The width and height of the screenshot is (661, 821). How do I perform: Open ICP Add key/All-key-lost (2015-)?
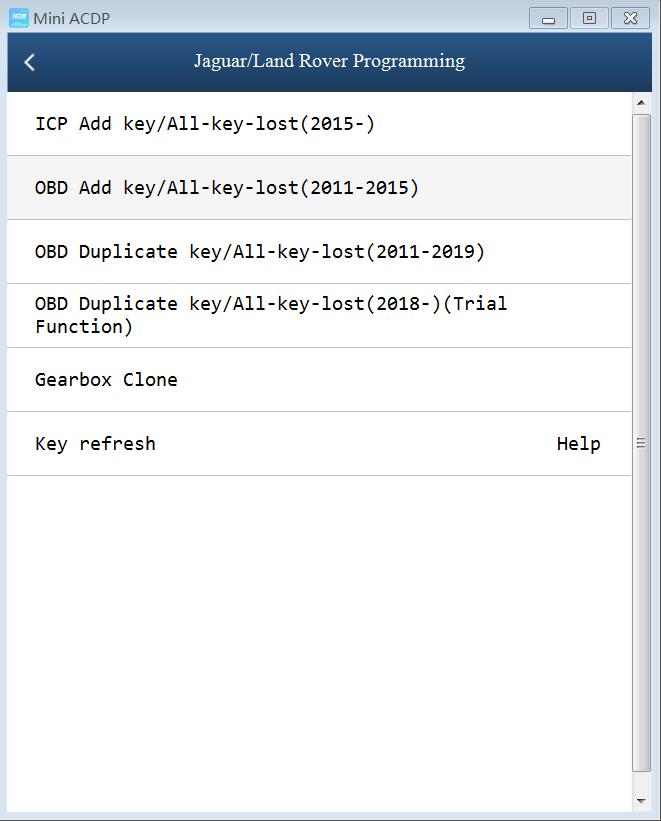pos(319,124)
